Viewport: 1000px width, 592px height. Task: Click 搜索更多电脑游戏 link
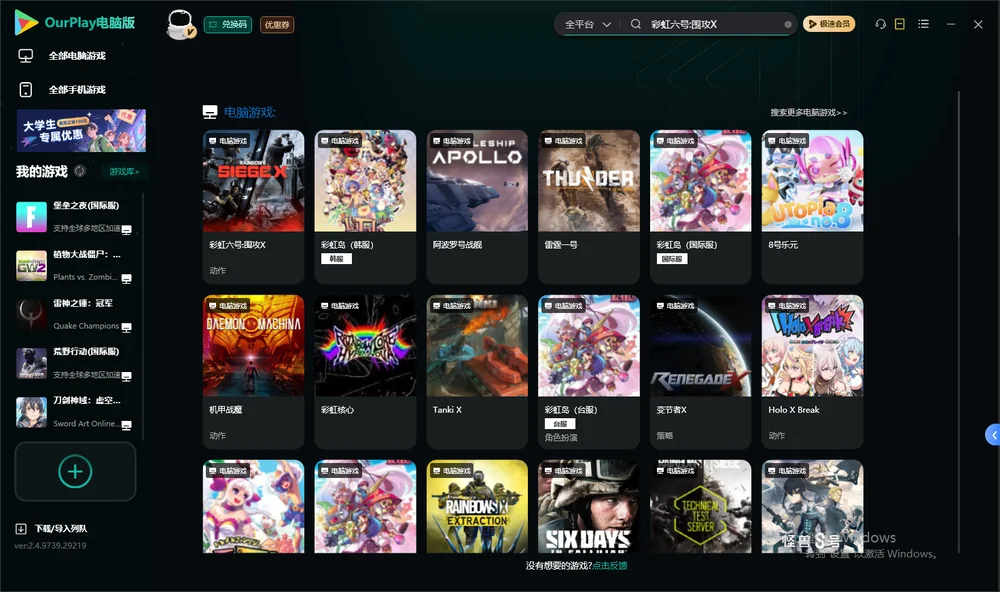[x=809, y=112]
